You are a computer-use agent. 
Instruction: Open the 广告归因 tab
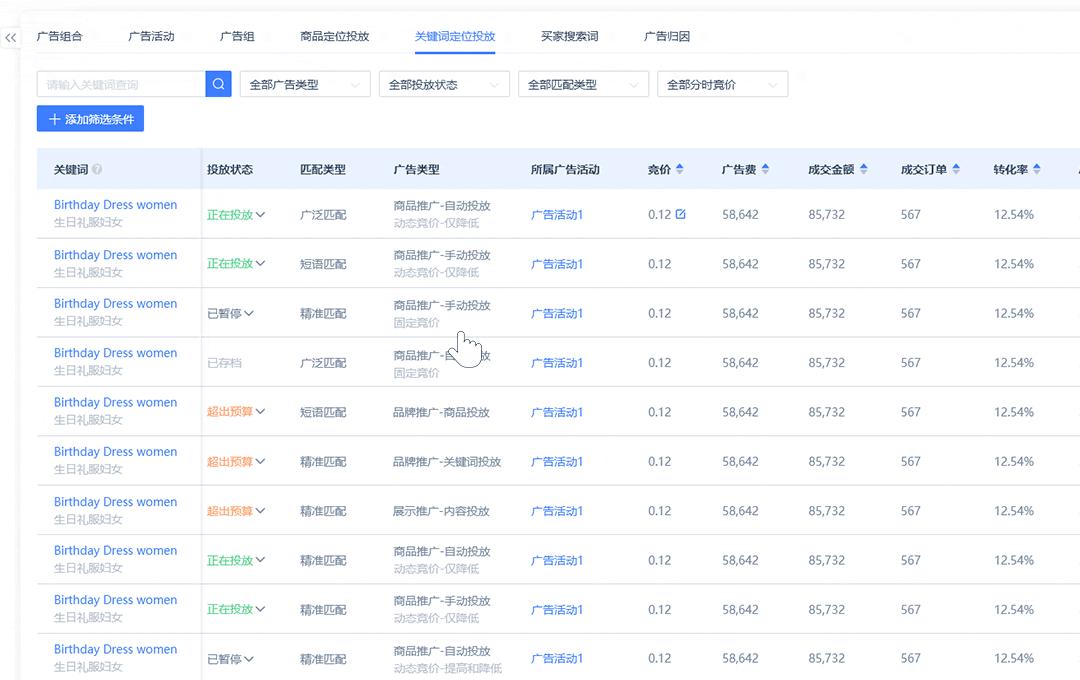(668, 34)
